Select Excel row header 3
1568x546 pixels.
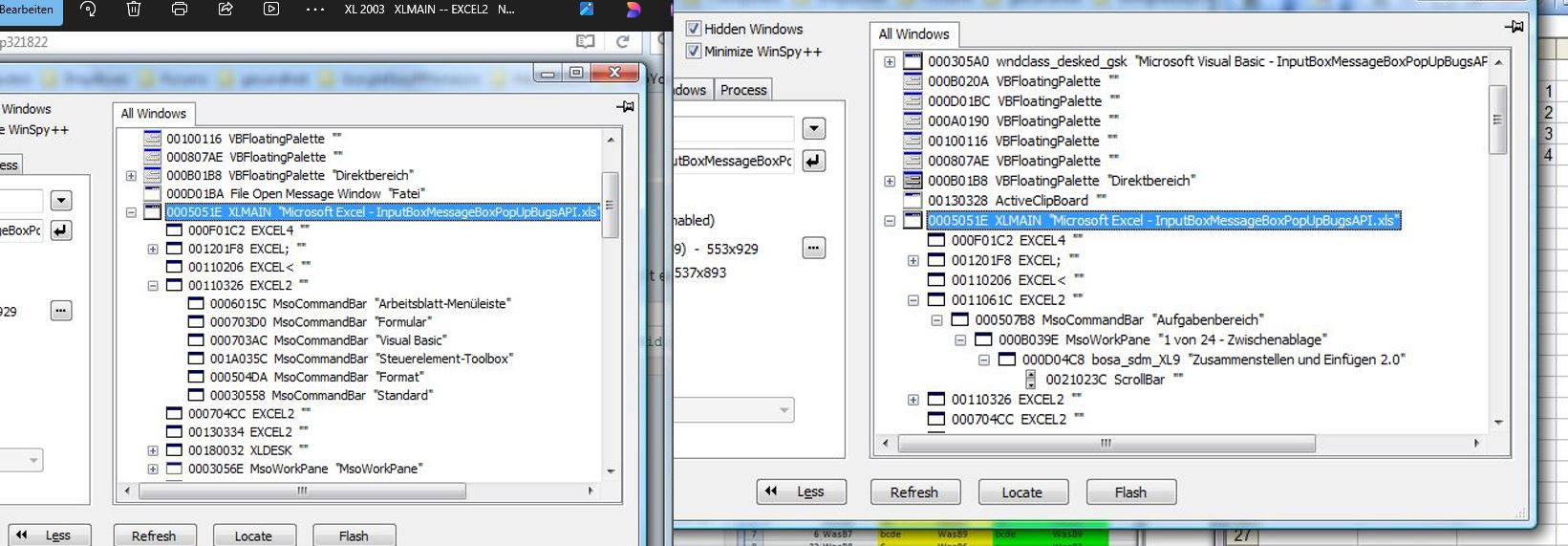pos(1548,134)
